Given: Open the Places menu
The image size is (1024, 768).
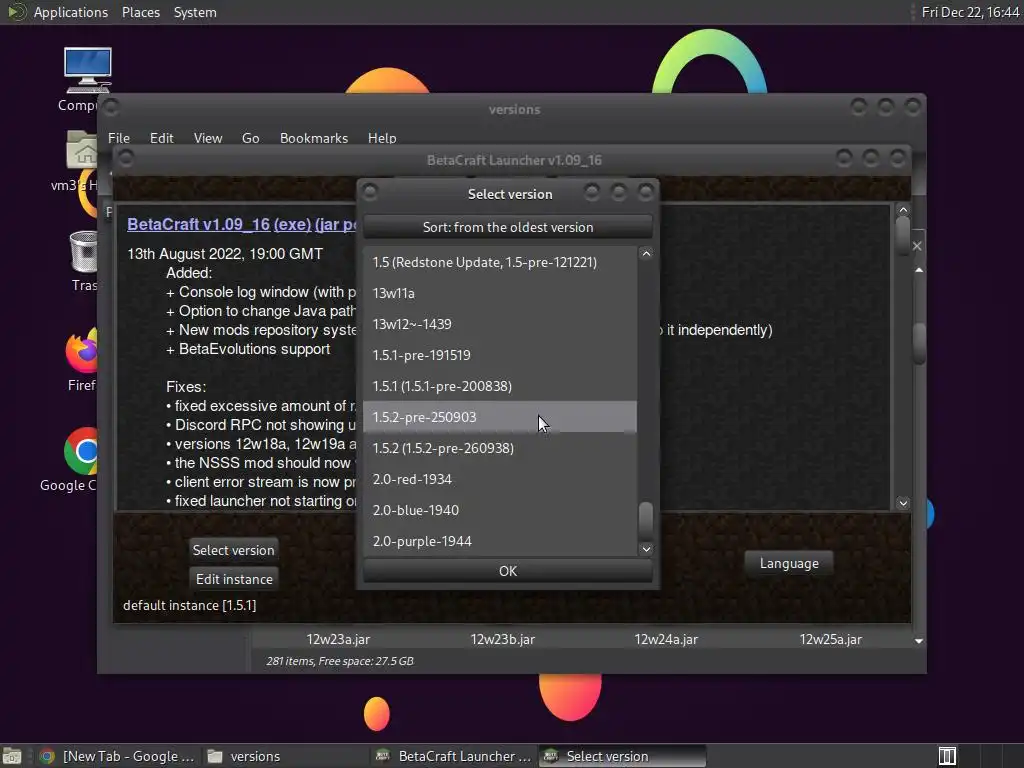Looking at the screenshot, I should [x=140, y=12].
